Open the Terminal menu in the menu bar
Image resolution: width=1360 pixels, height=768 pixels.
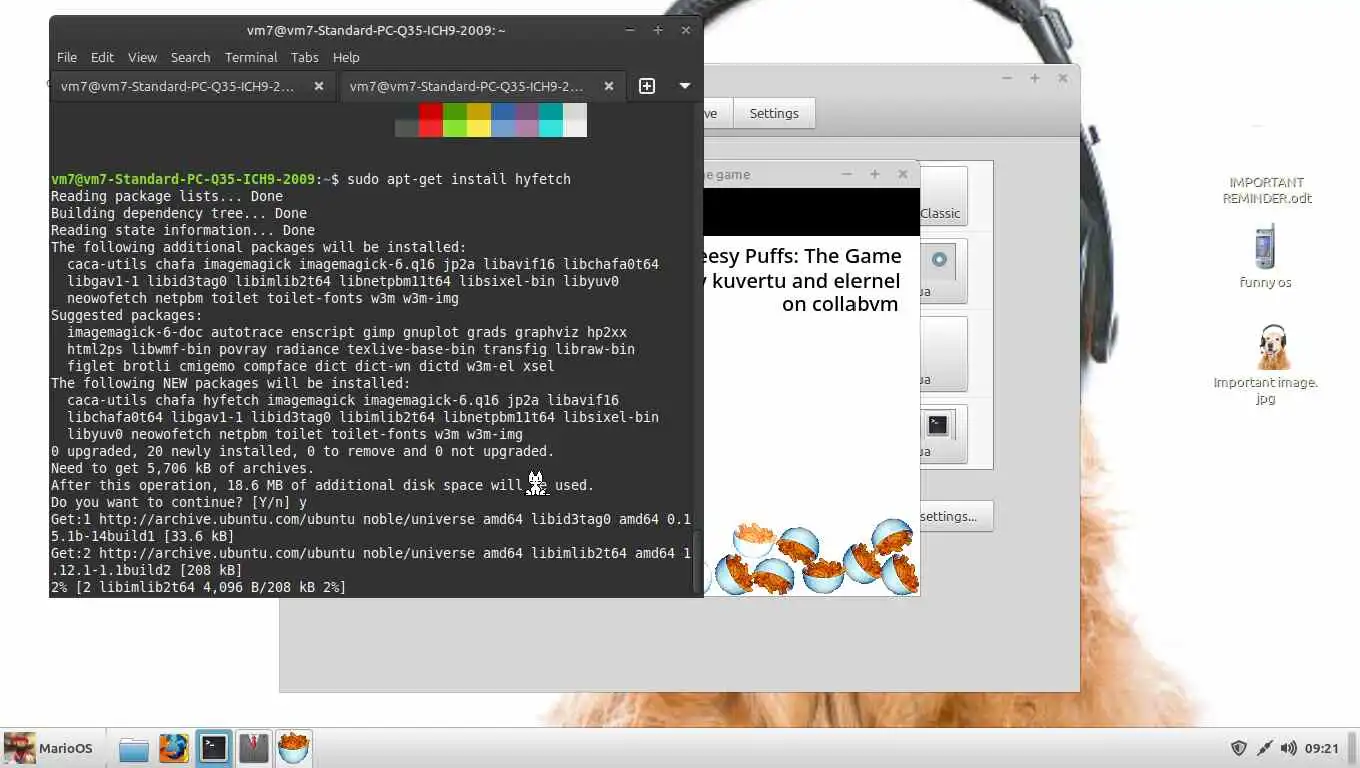coord(251,57)
